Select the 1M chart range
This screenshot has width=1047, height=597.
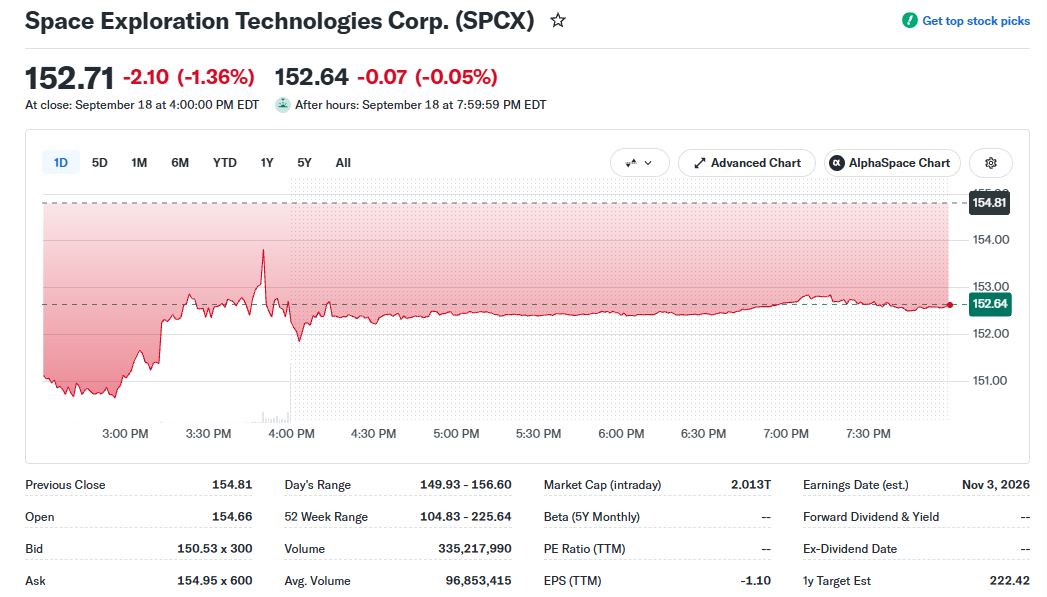click(139, 163)
